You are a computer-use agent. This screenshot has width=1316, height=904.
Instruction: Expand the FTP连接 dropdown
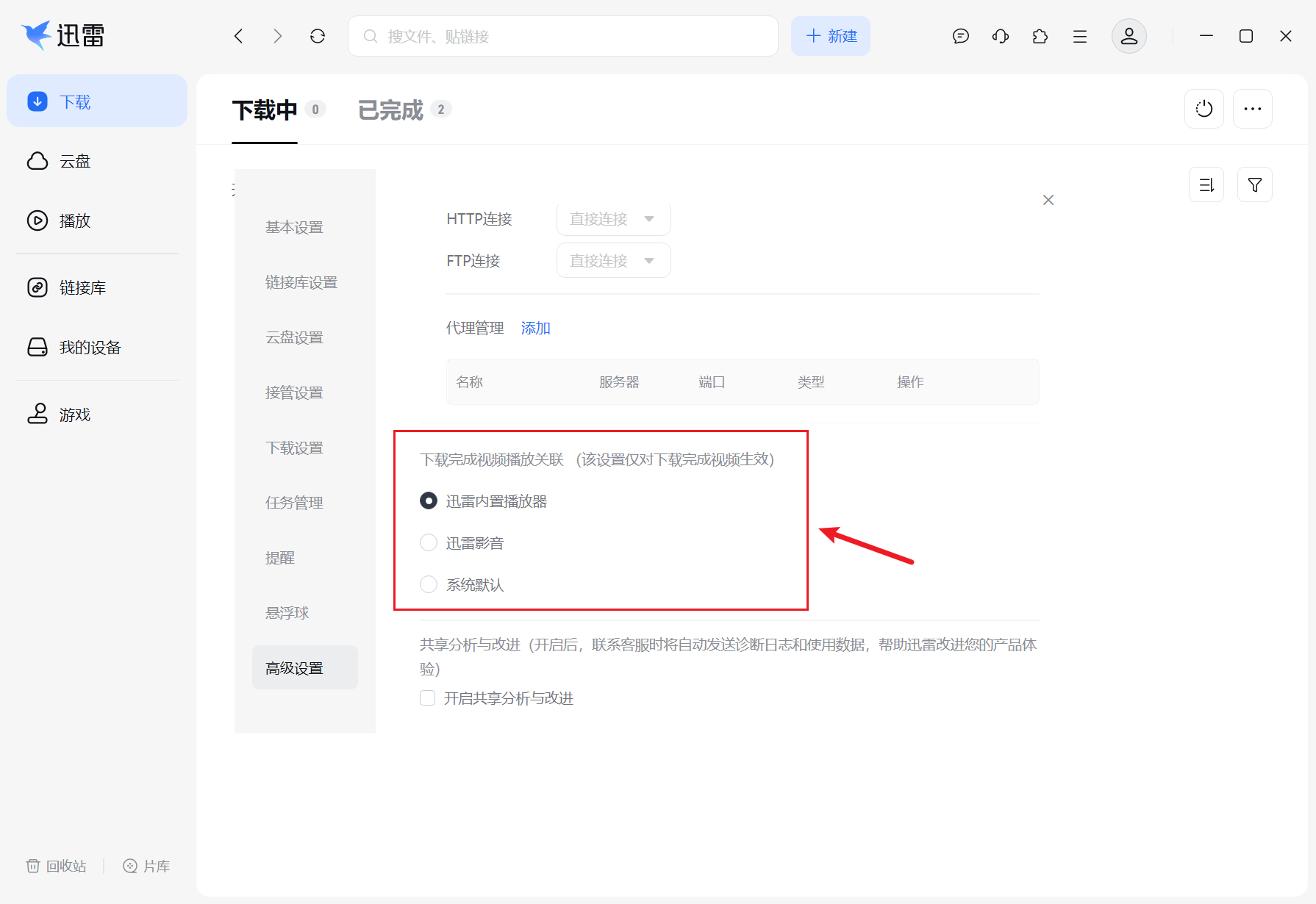[x=613, y=260]
